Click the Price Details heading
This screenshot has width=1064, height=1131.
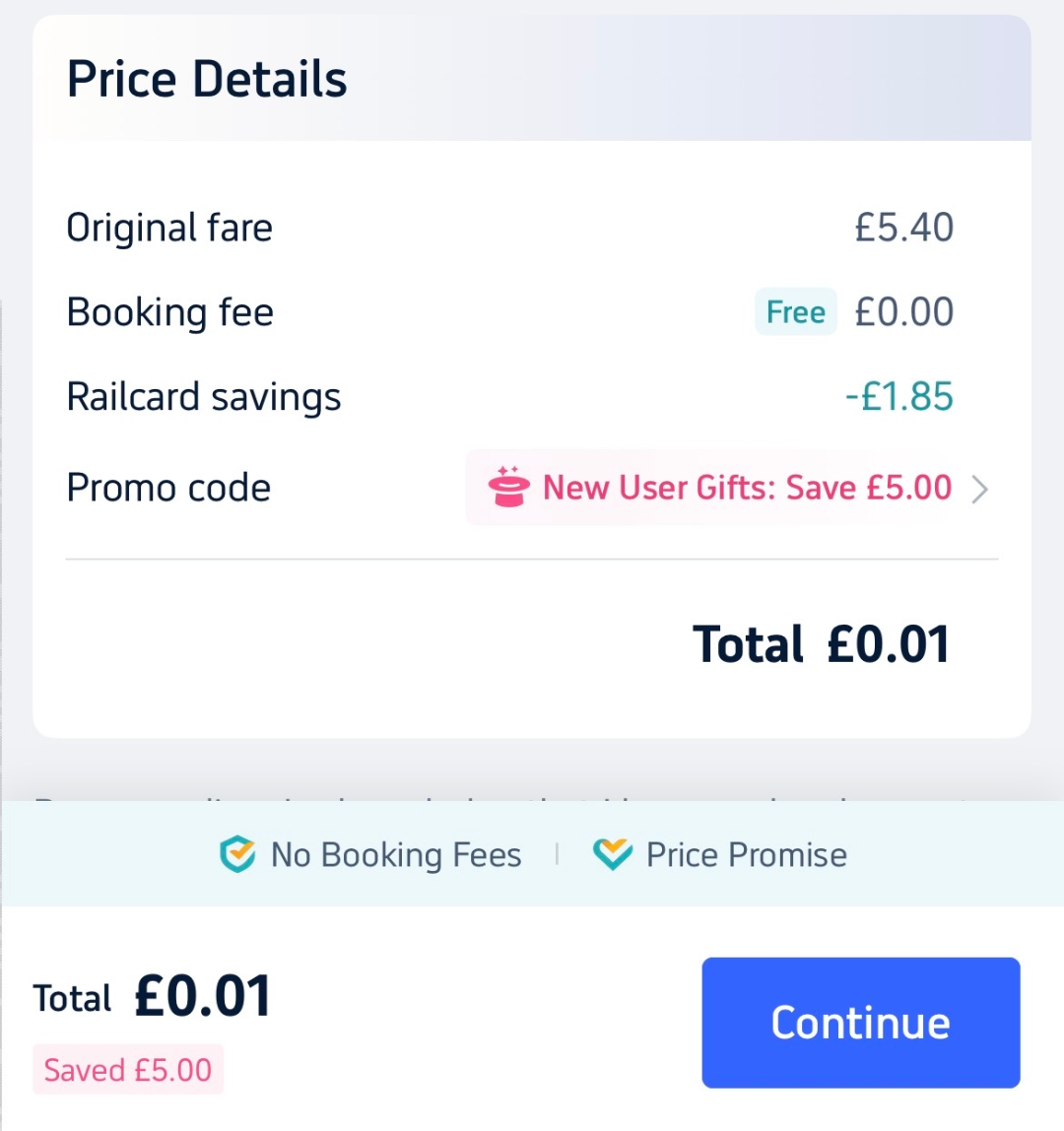207,79
